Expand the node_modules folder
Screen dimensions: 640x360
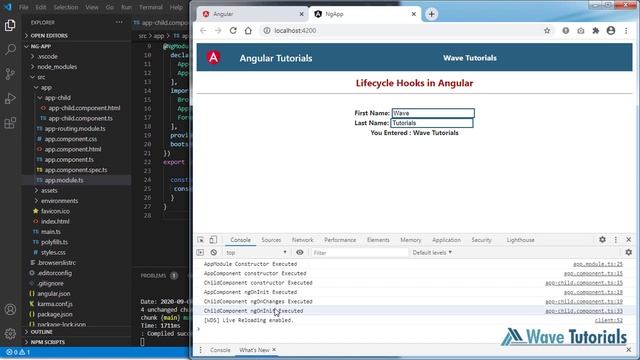point(57,67)
